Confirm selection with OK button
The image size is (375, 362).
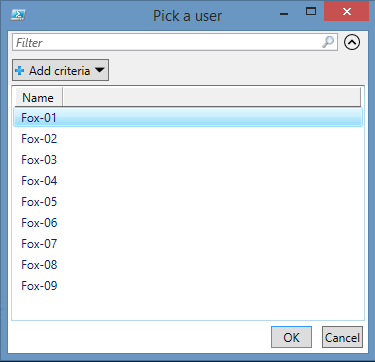(291, 337)
